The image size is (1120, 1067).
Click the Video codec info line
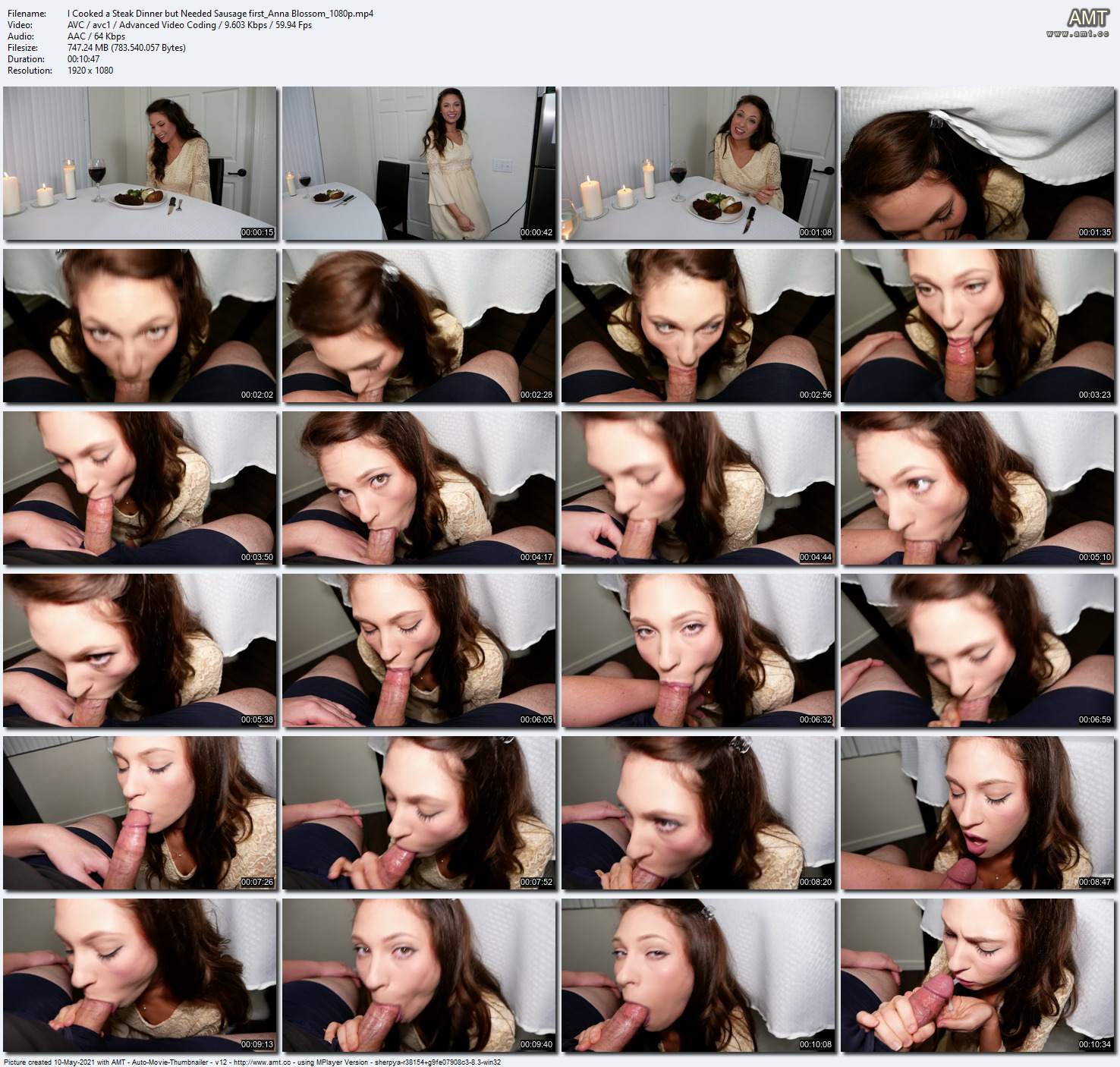click(190, 25)
